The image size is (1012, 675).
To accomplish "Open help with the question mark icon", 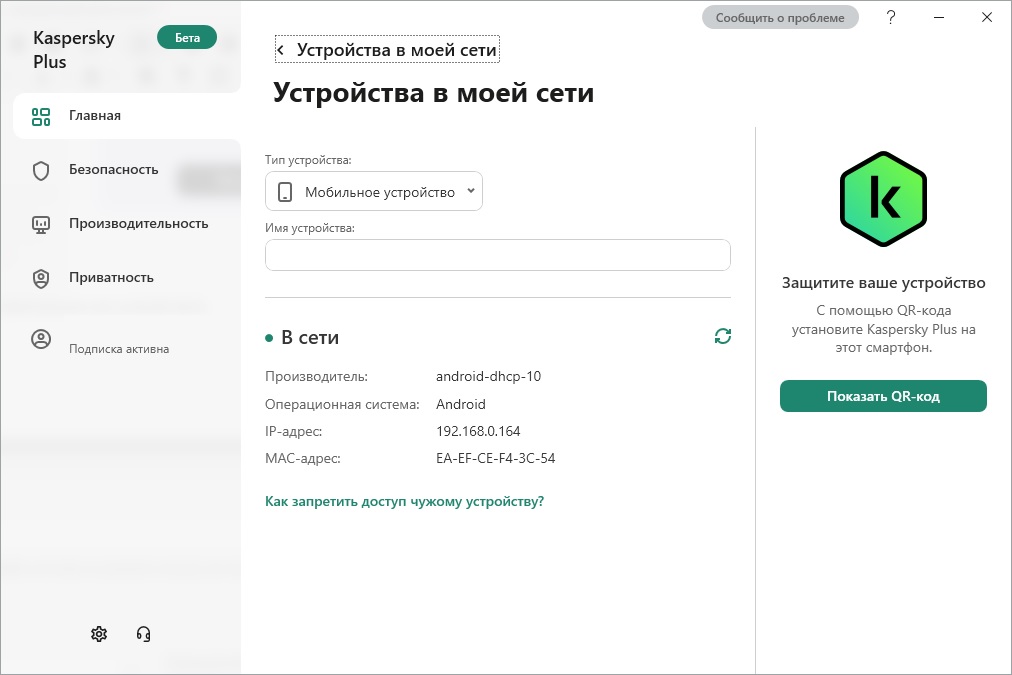I will pos(891,17).
